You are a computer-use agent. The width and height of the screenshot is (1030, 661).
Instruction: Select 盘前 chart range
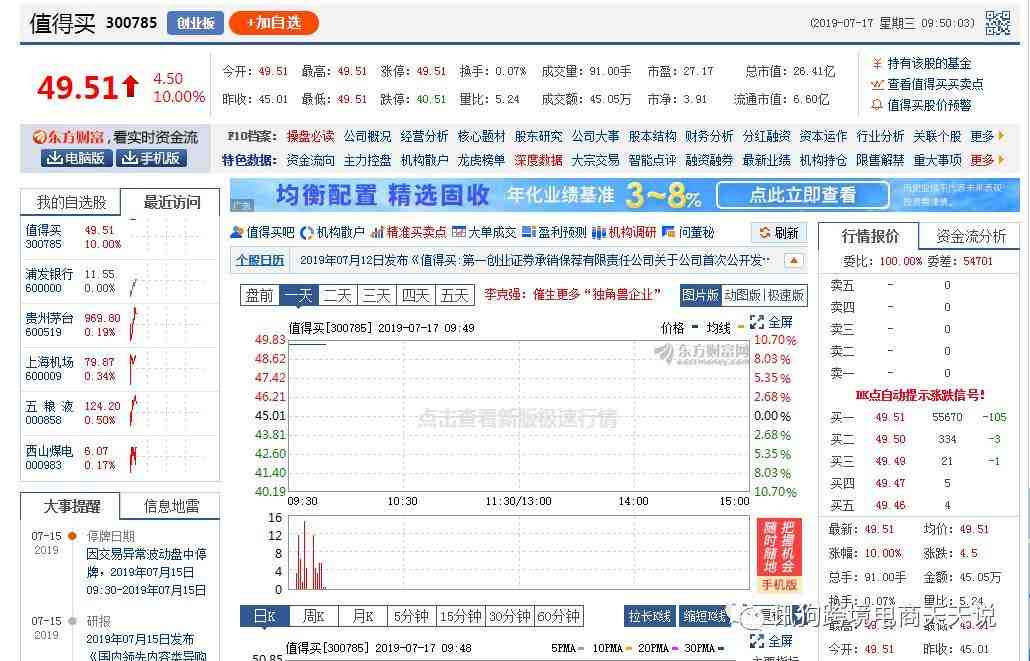[x=259, y=296]
